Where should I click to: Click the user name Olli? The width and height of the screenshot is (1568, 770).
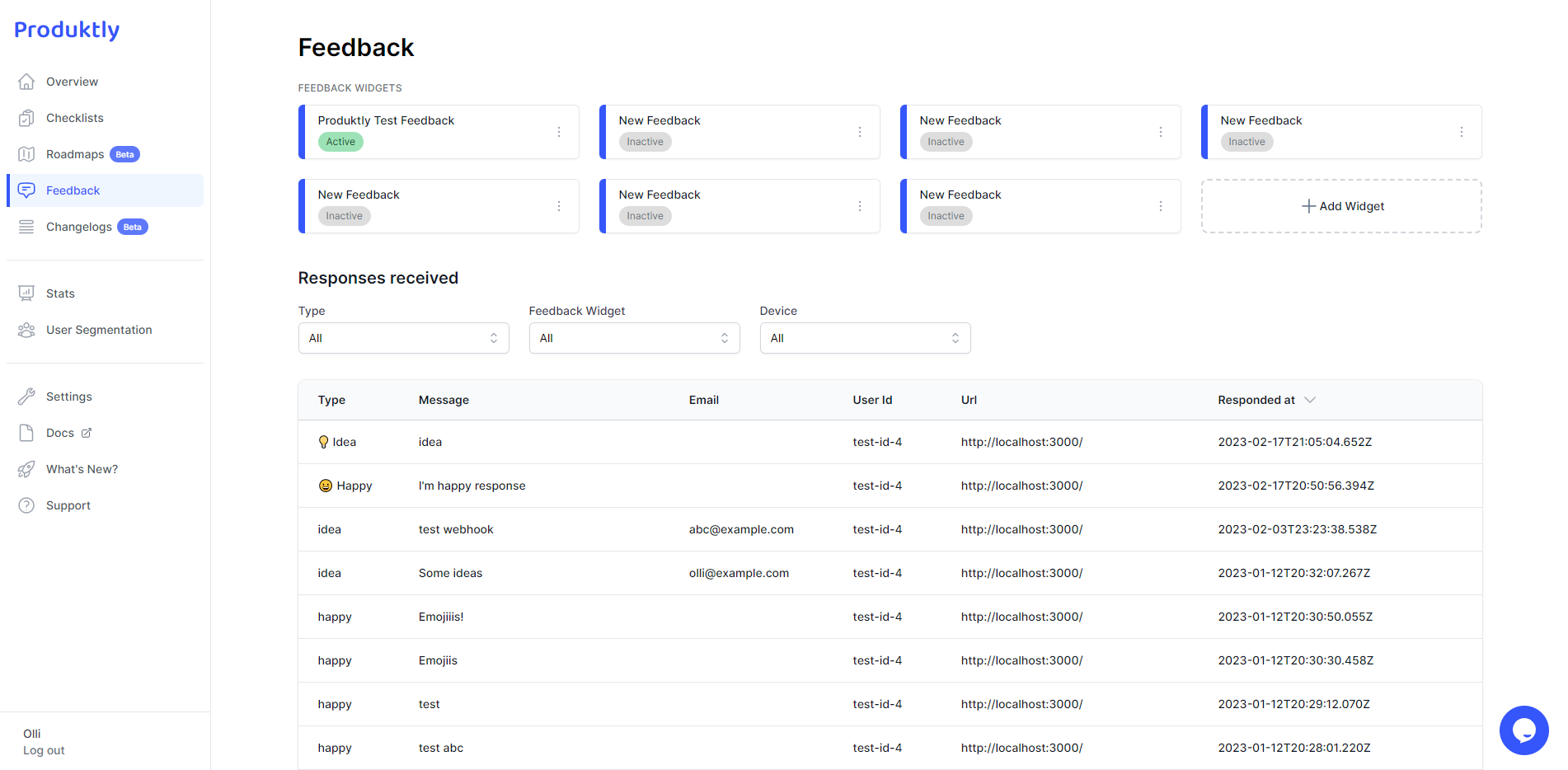click(32, 734)
